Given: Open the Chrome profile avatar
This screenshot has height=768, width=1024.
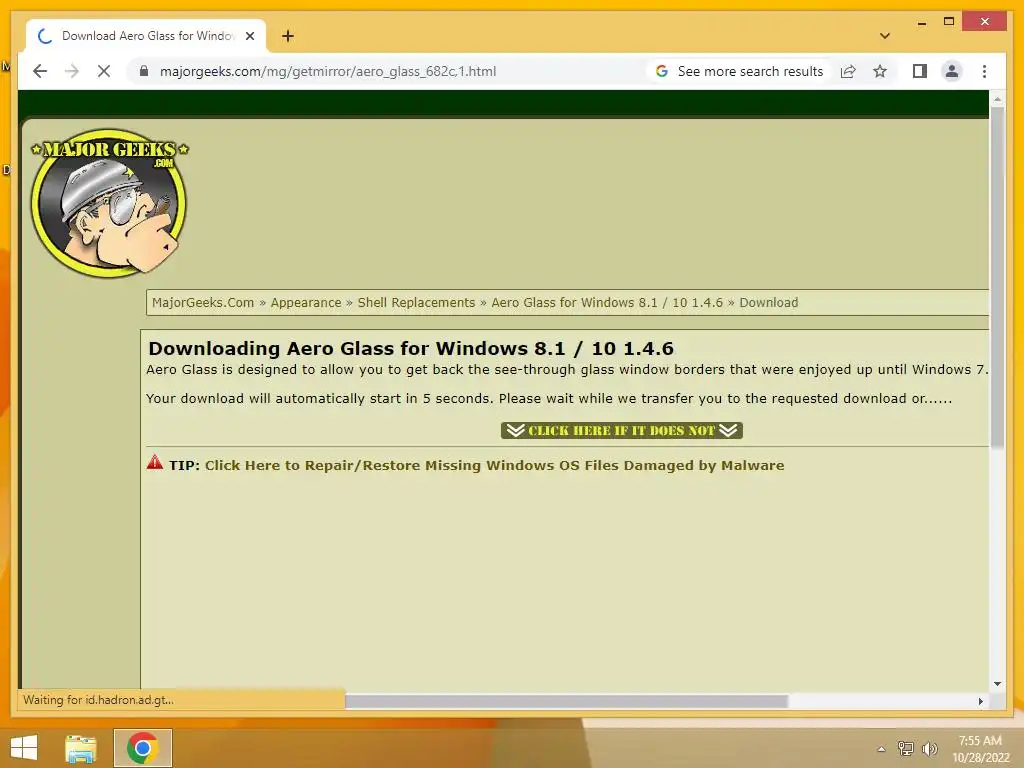Looking at the screenshot, I should (x=952, y=71).
